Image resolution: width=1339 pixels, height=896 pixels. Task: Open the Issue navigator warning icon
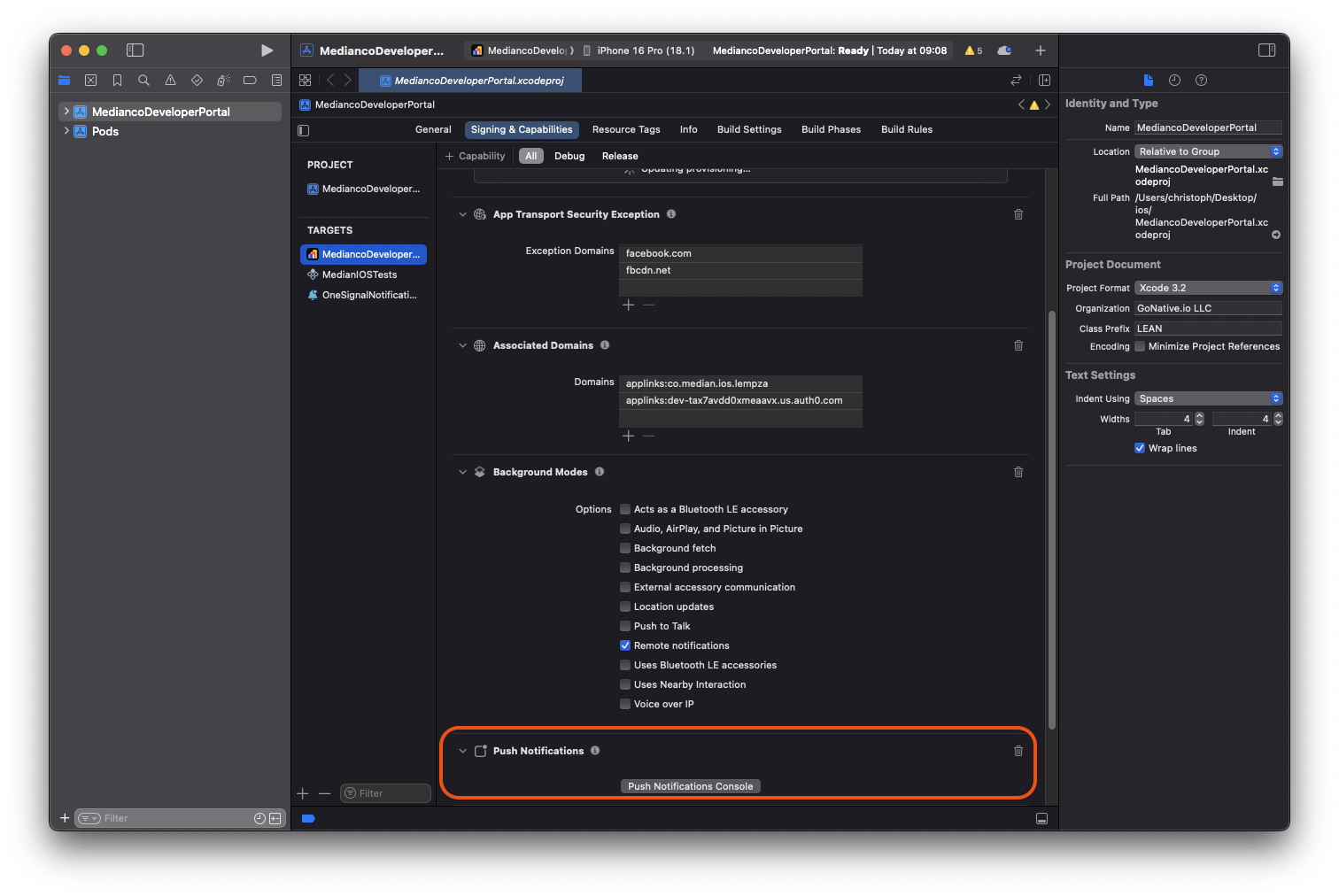click(170, 81)
